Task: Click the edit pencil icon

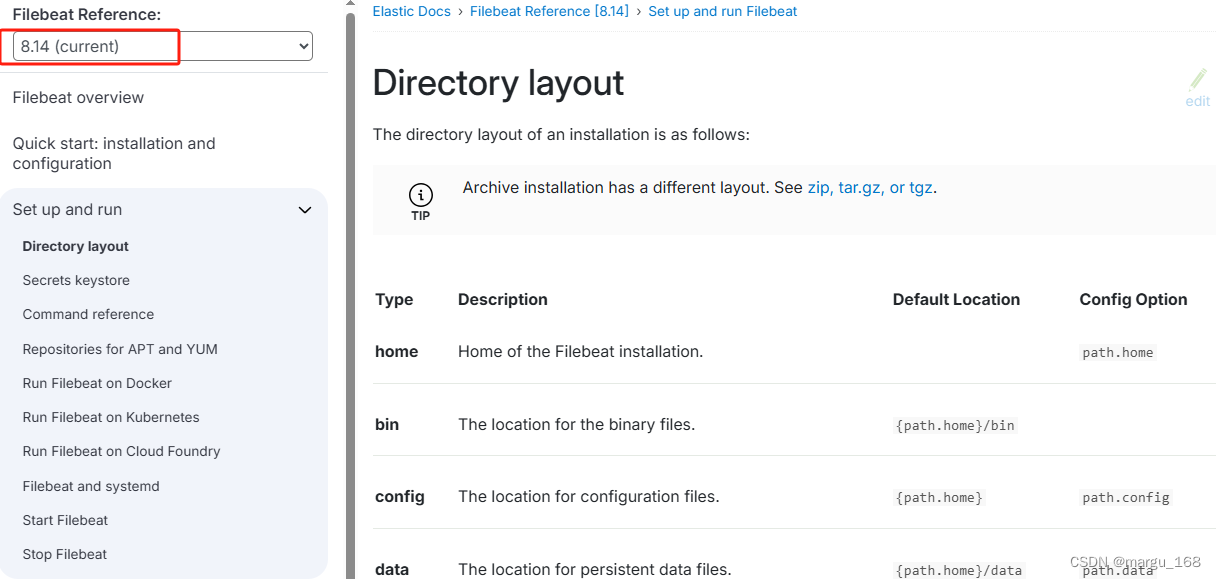Action: pos(1198,80)
